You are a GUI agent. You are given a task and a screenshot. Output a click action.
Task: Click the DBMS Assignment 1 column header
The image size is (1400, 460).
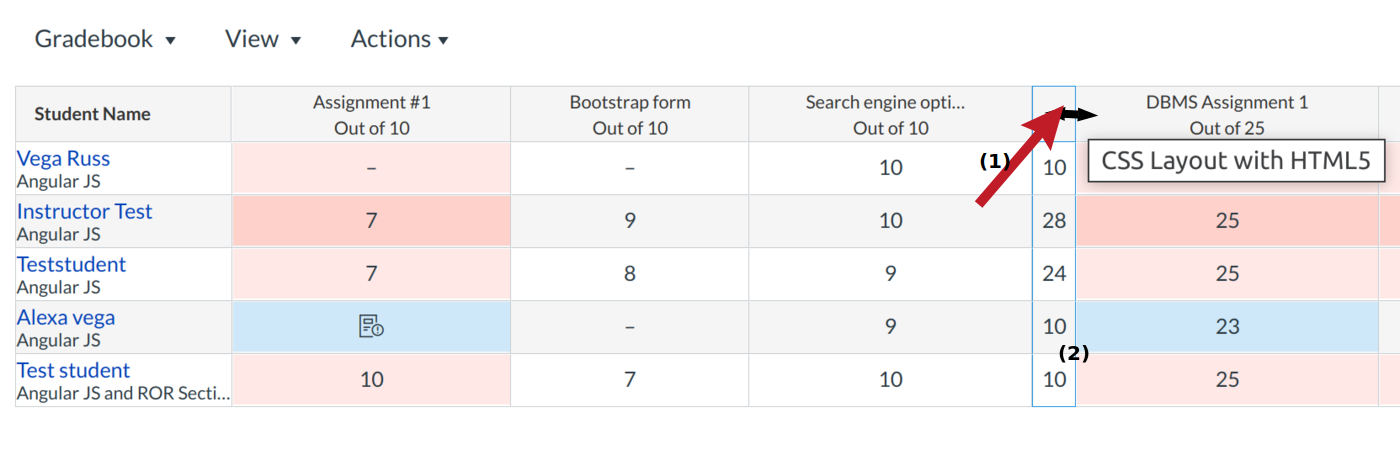pyautogui.click(x=1227, y=114)
